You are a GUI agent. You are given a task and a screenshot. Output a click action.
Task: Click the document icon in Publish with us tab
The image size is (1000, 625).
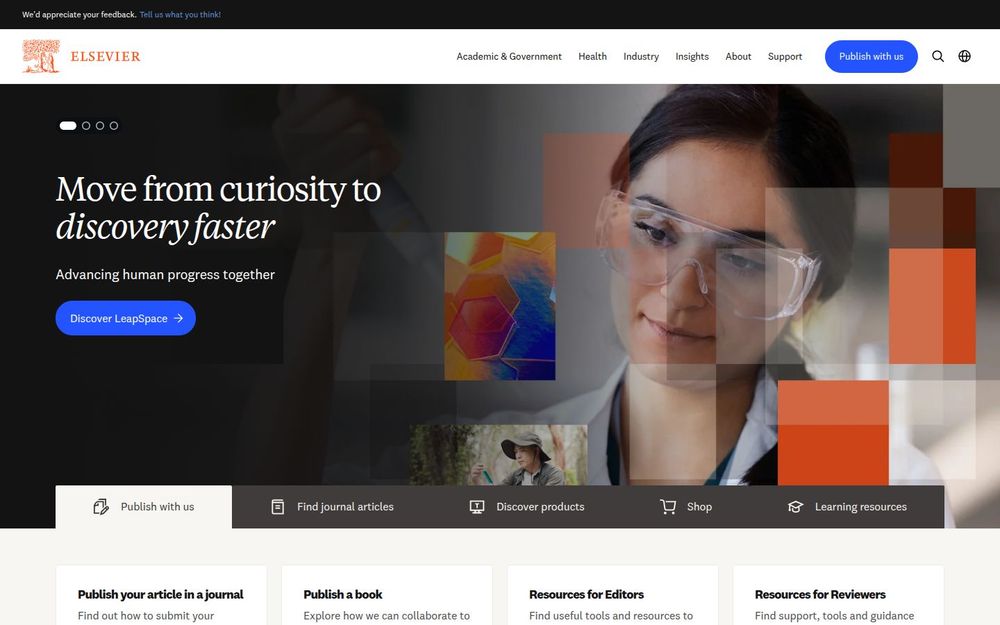pyautogui.click(x=101, y=507)
